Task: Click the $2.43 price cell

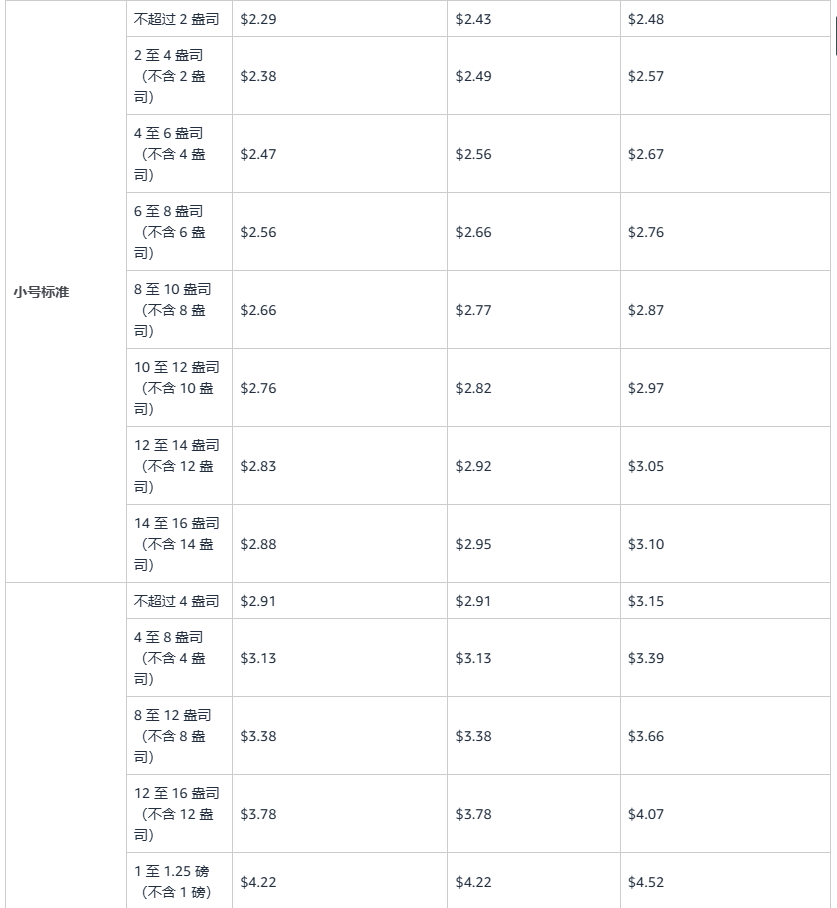Action: [x=473, y=19]
